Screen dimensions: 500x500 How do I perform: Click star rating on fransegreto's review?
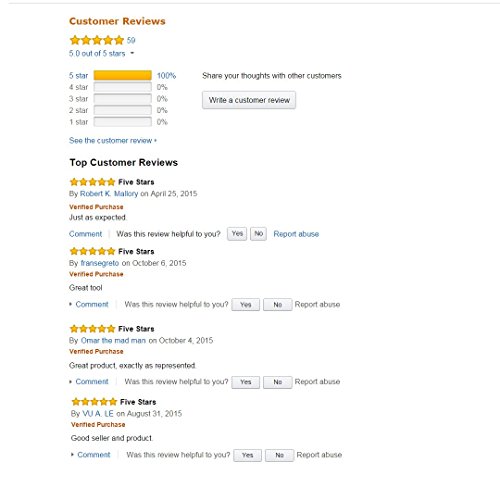(x=92, y=251)
